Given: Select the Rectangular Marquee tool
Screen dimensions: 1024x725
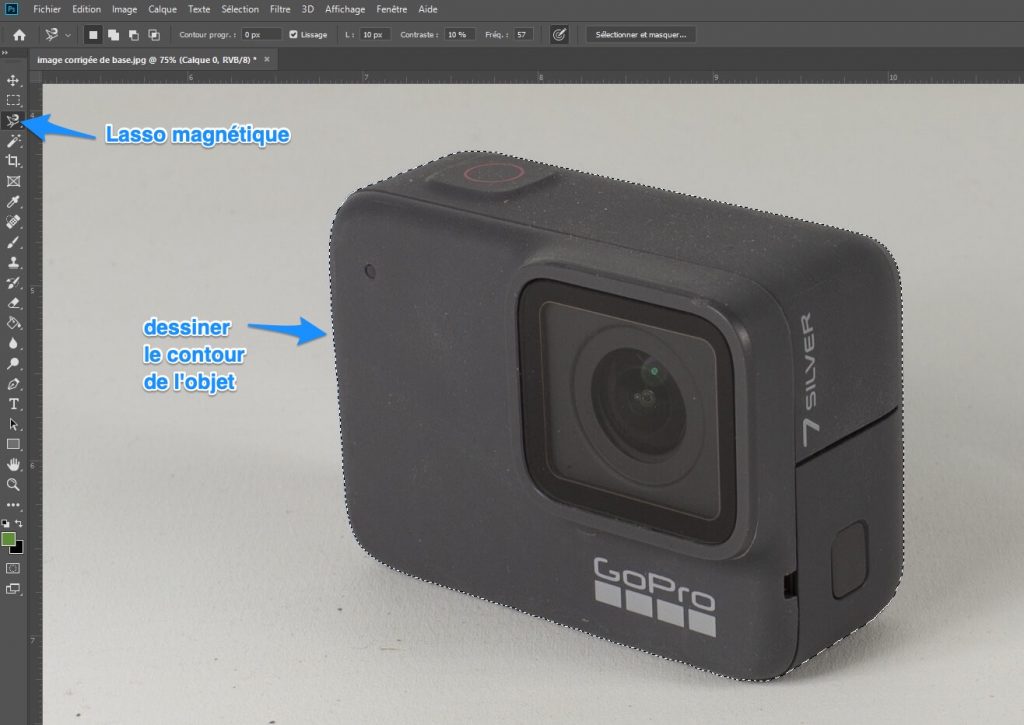Looking at the screenshot, I should coord(13,101).
